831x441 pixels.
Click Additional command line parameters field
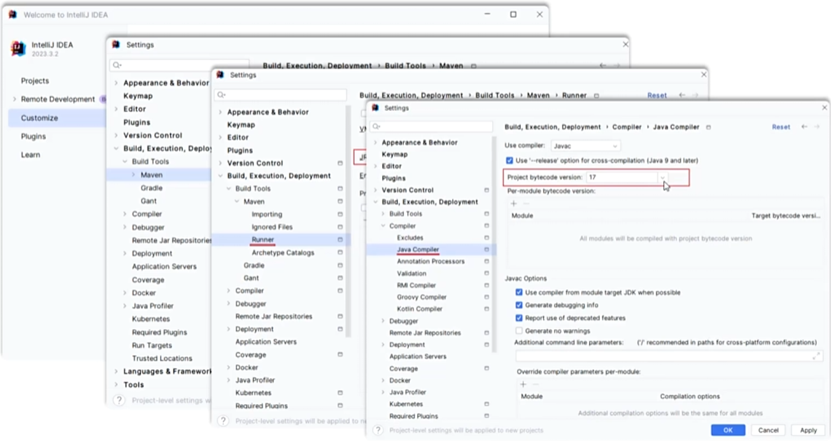[669, 356]
